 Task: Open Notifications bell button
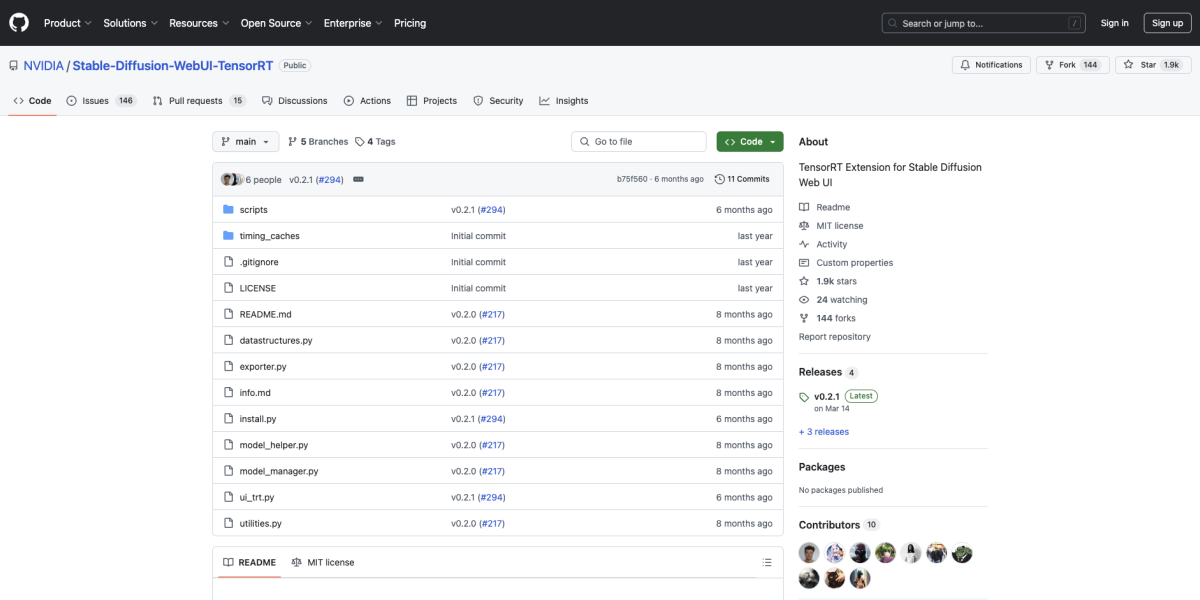click(x=991, y=65)
